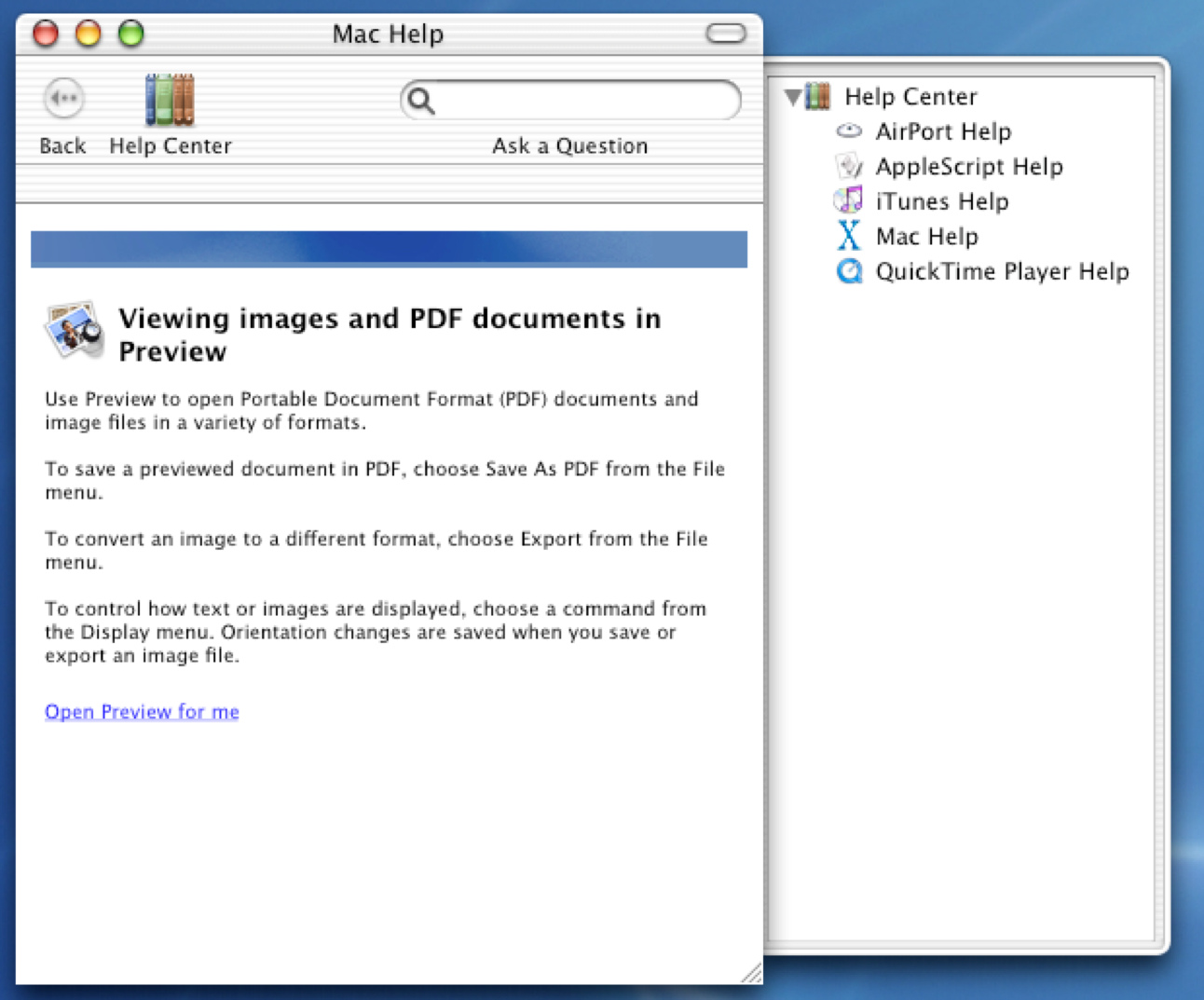Zoom the Mac Help window with green button
Viewport: 1204px width, 1000px height.
[x=131, y=34]
